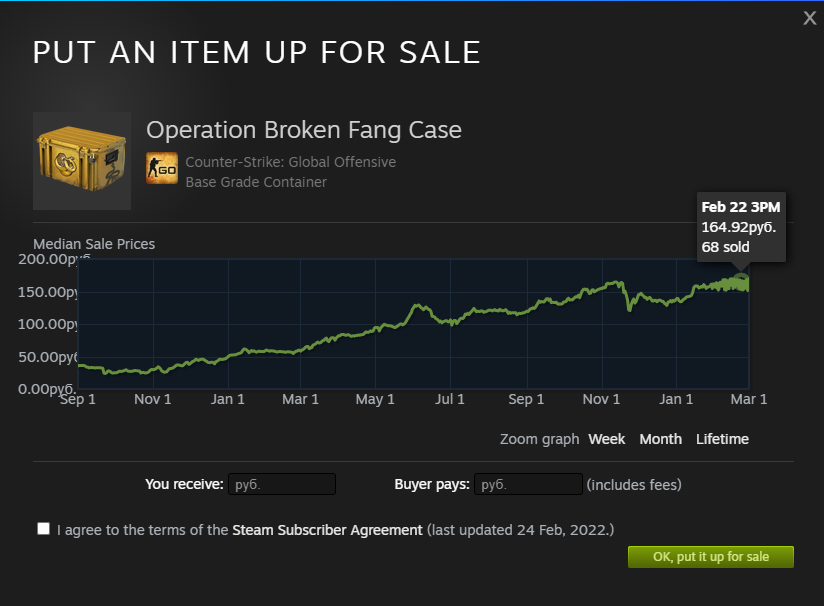The image size is (824, 606).
Task: Focus the "Buyer pays" price field
Action: point(528,485)
